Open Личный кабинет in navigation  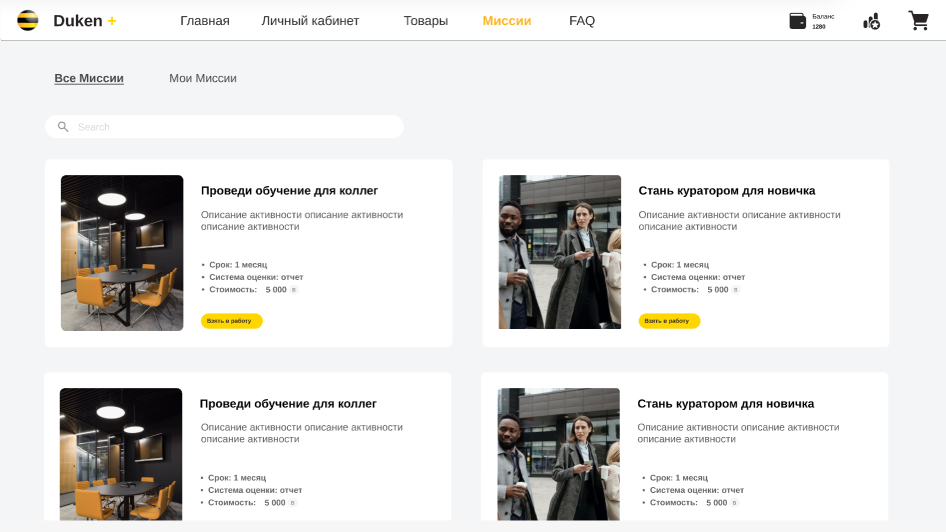(x=310, y=21)
